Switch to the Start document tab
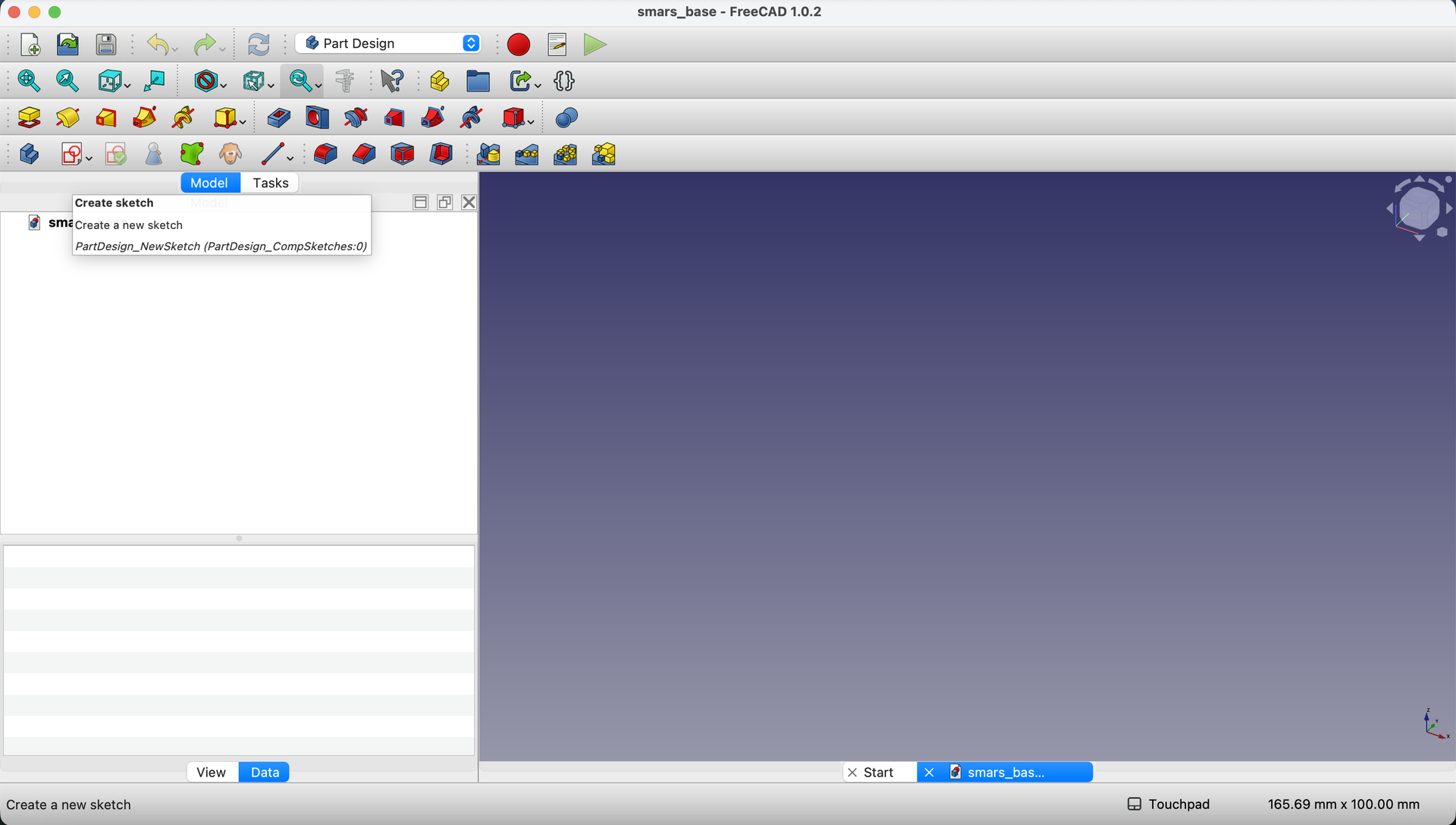The height and width of the screenshot is (825, 1456). click(879, 772)
